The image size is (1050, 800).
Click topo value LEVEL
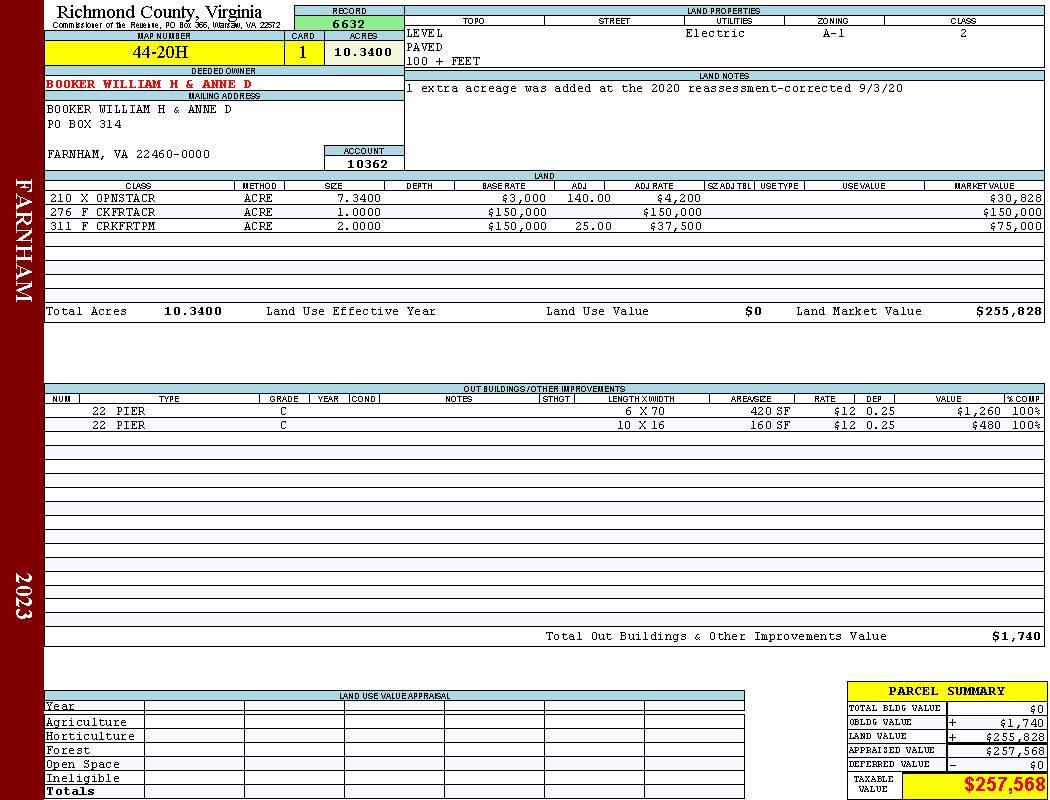click(x=425, y=33)
